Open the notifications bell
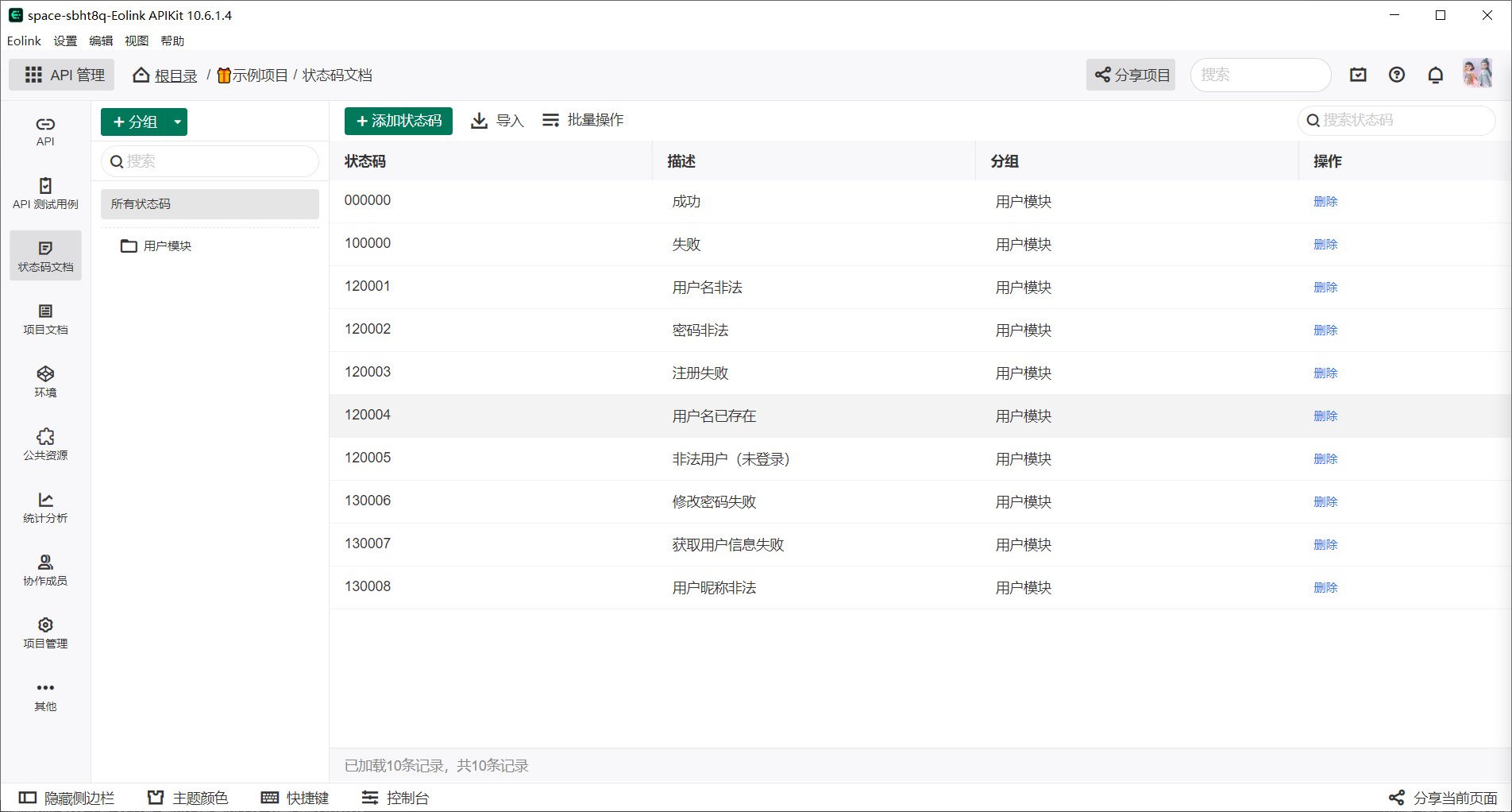 tap(1436, 75)
